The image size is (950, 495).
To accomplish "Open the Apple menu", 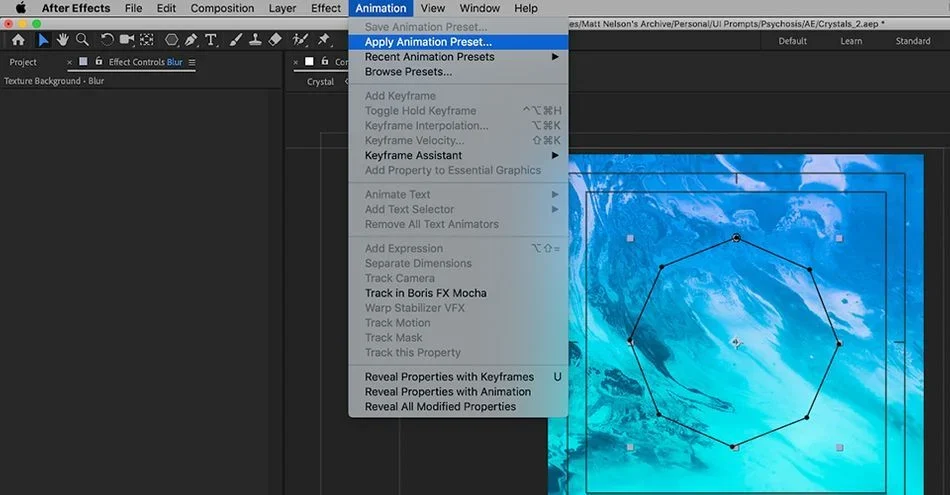I will (21, 8).
